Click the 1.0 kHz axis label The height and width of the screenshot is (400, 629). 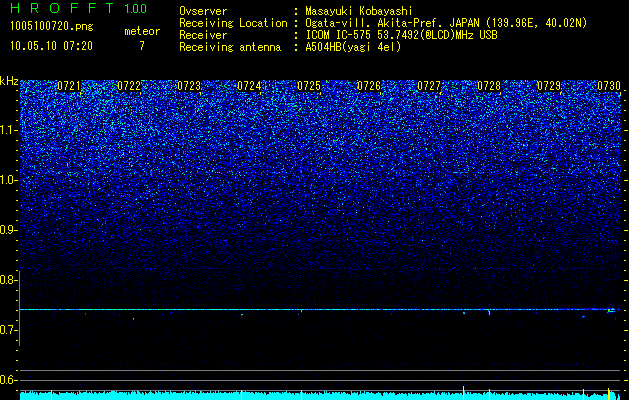(9, 180)
